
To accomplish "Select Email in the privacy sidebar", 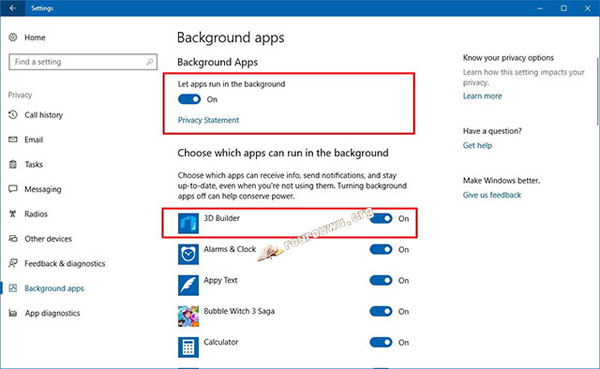I will click(34, 140).
